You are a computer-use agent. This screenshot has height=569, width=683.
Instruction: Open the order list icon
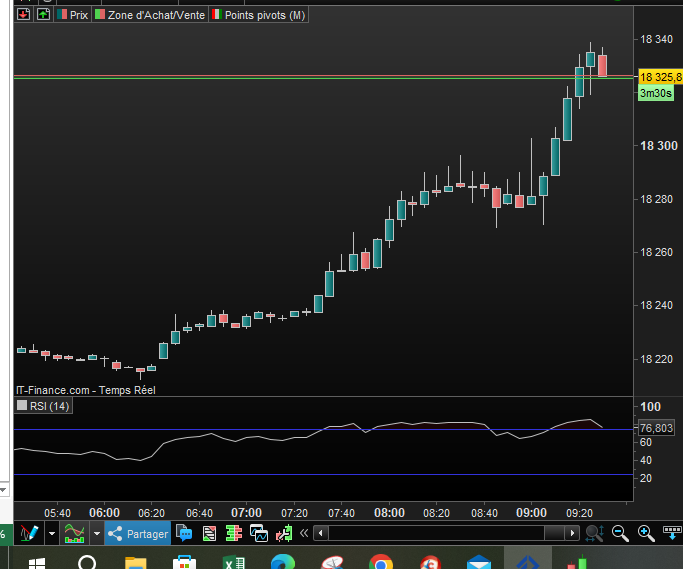click(210, 533)
